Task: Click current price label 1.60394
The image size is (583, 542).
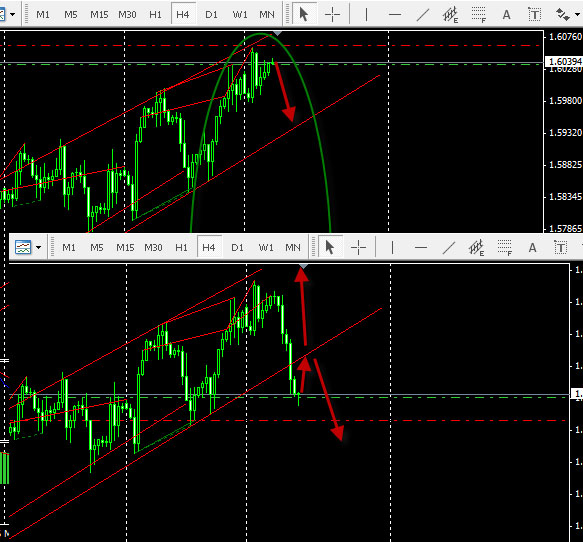Action: (x=564, y=61)
